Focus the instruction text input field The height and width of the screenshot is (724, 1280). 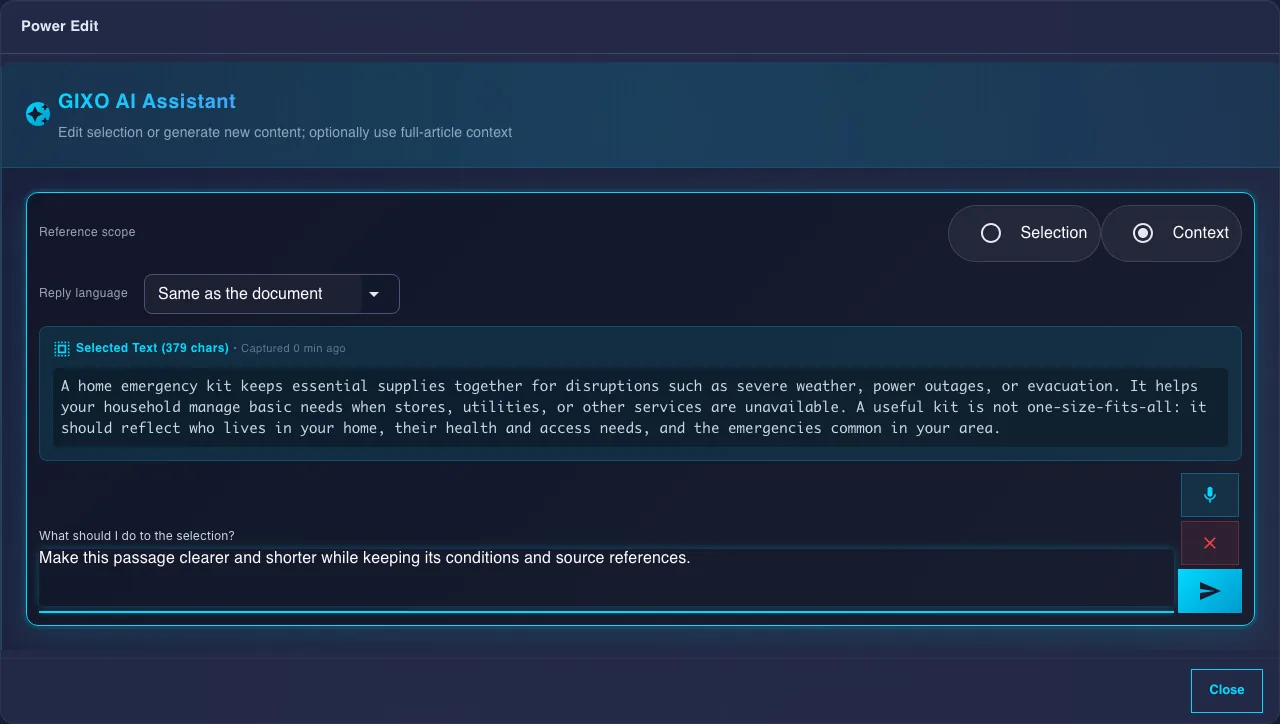coord(606,579)
